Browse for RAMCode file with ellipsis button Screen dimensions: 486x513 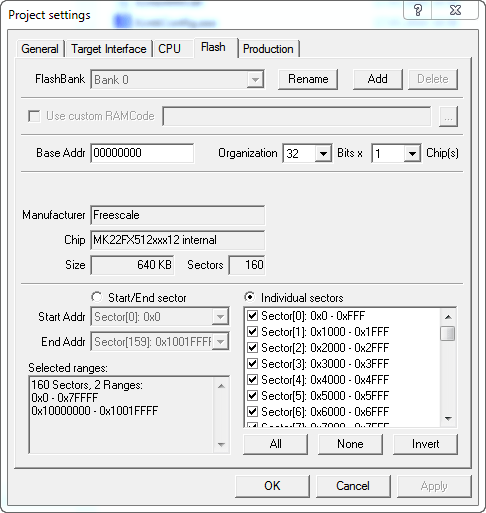448,117
